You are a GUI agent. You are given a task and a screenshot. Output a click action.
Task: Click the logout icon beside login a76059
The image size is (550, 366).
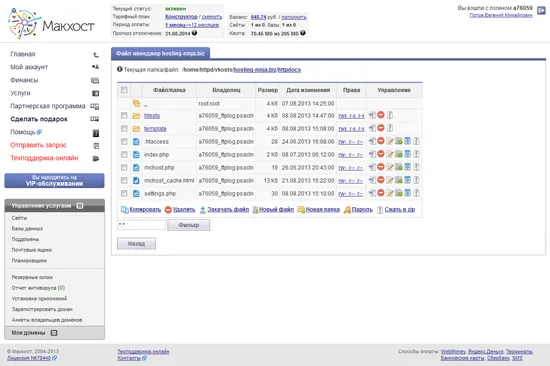tap(541, 11)
